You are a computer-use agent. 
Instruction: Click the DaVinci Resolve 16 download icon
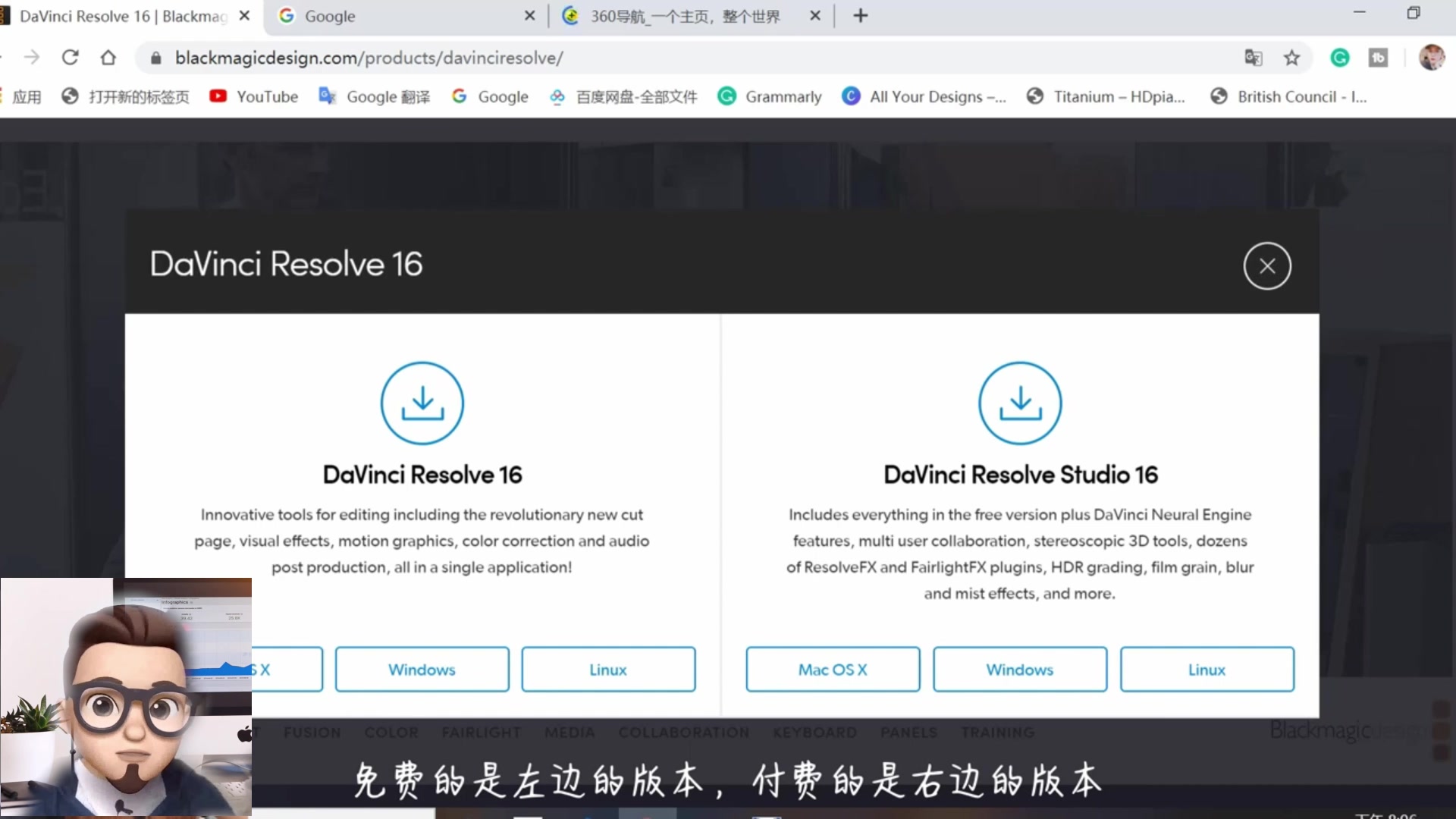422,403
